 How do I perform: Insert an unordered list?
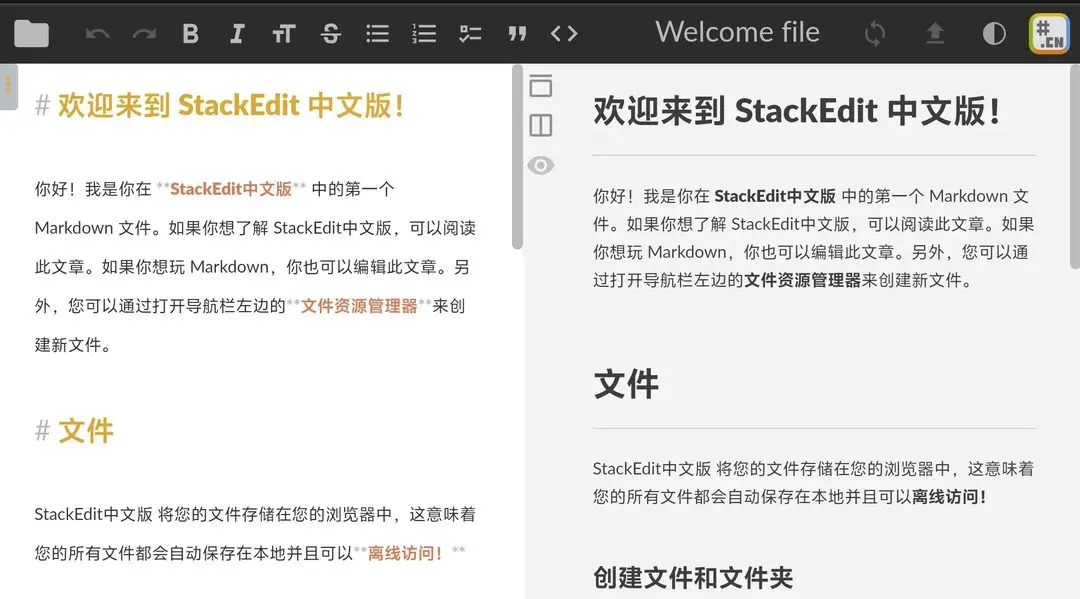pos(377,32)
